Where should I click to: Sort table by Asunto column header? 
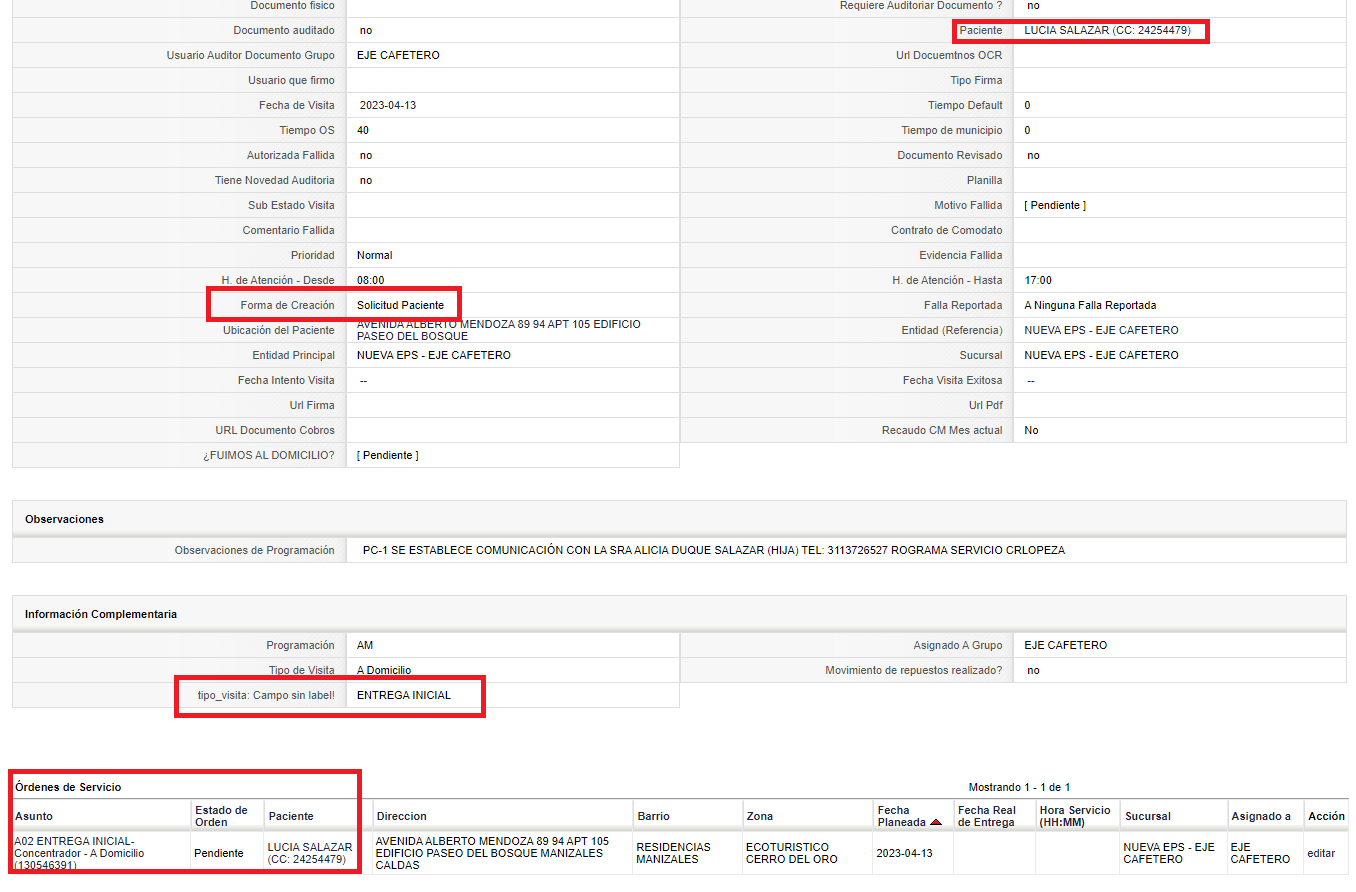[x=34, y=816]
